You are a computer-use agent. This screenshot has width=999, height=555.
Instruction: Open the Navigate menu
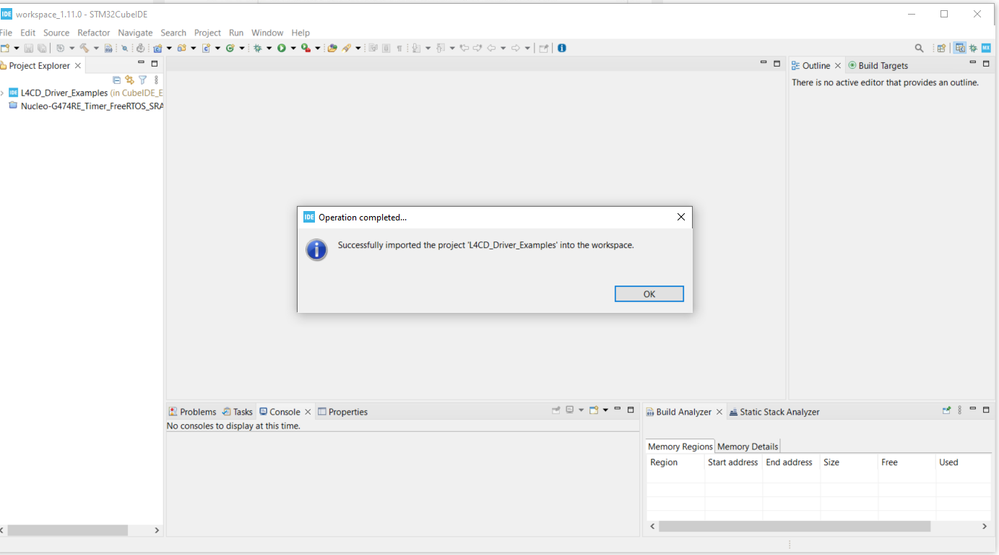coord(135,32)
